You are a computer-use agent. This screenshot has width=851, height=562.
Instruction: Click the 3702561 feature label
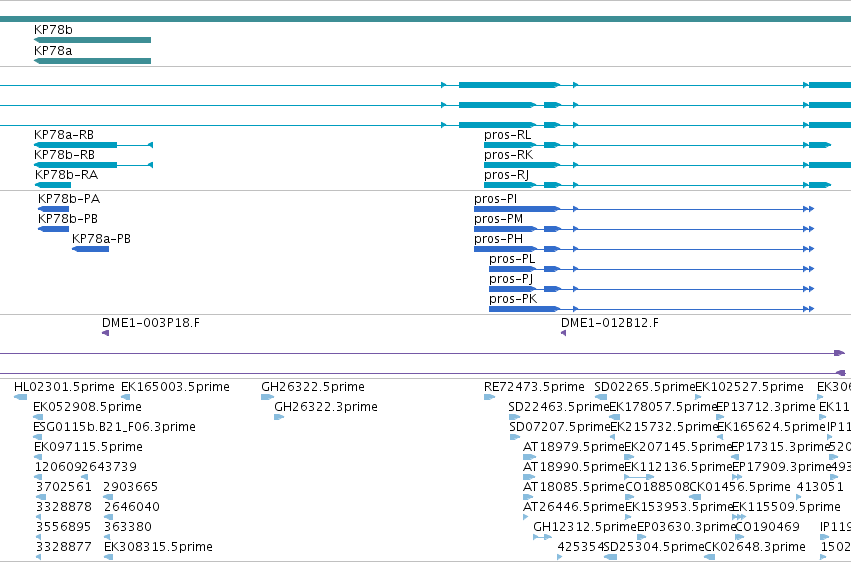coord(63,487)
